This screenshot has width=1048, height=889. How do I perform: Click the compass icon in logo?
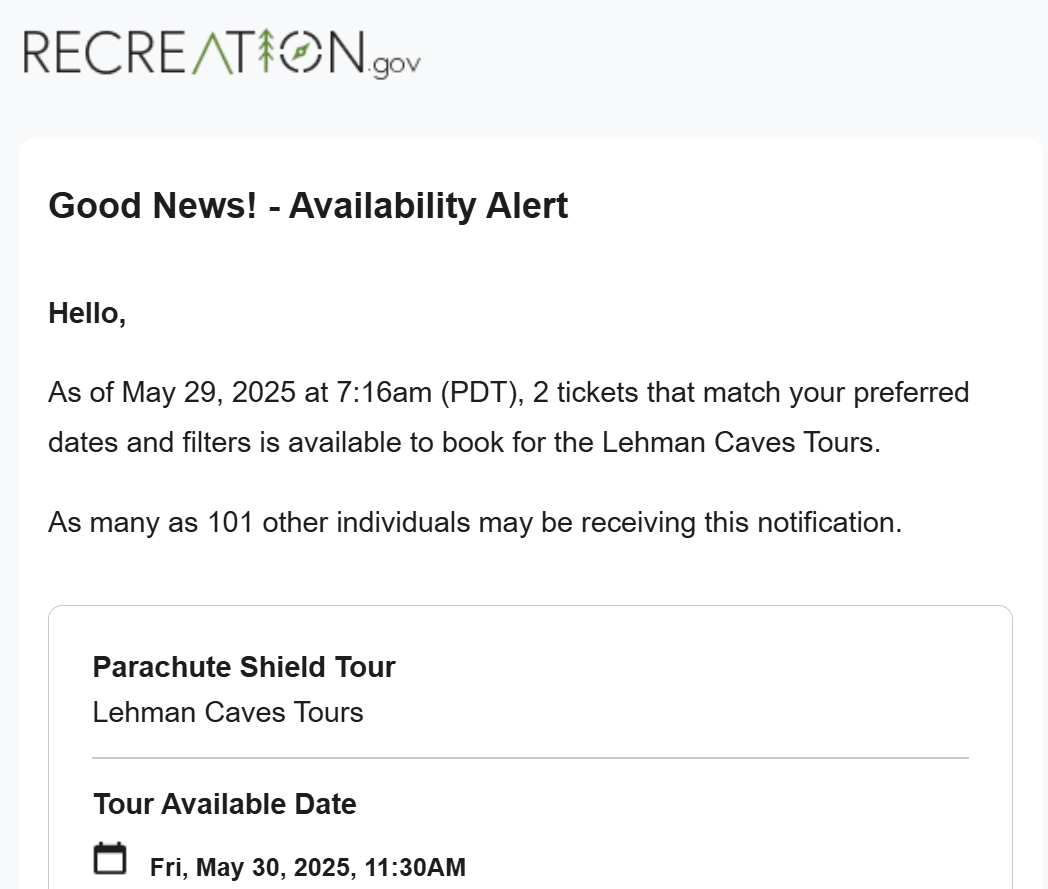tap(300, 51)
